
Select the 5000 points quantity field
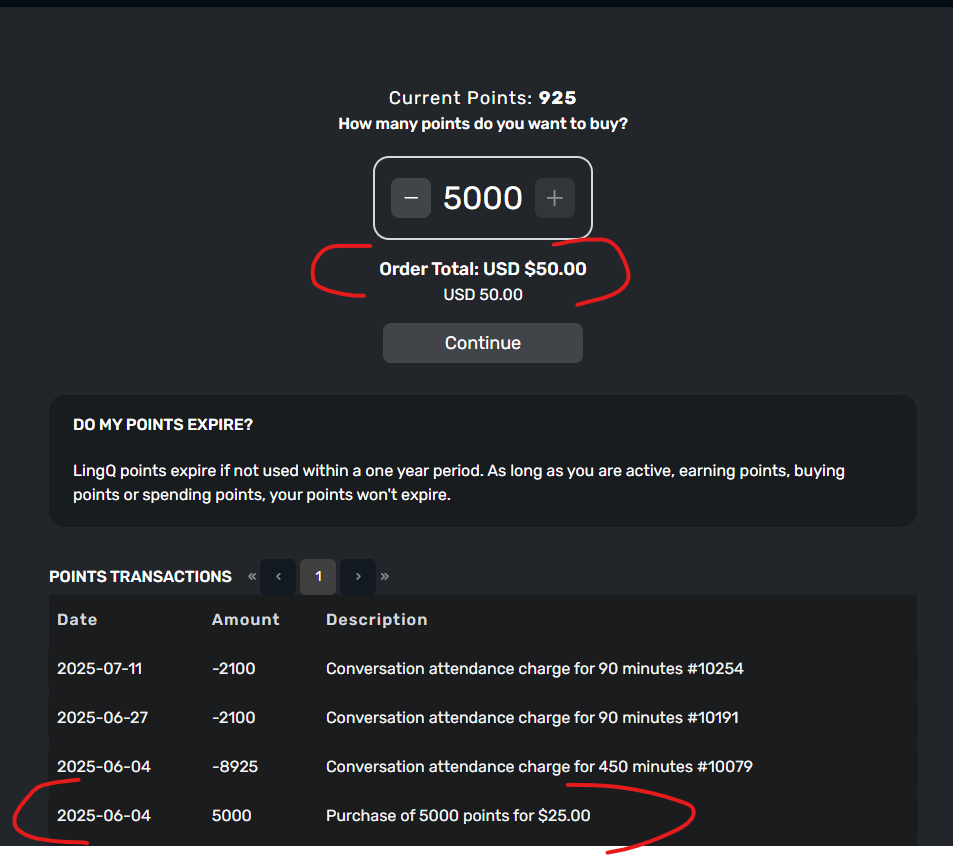483,198
